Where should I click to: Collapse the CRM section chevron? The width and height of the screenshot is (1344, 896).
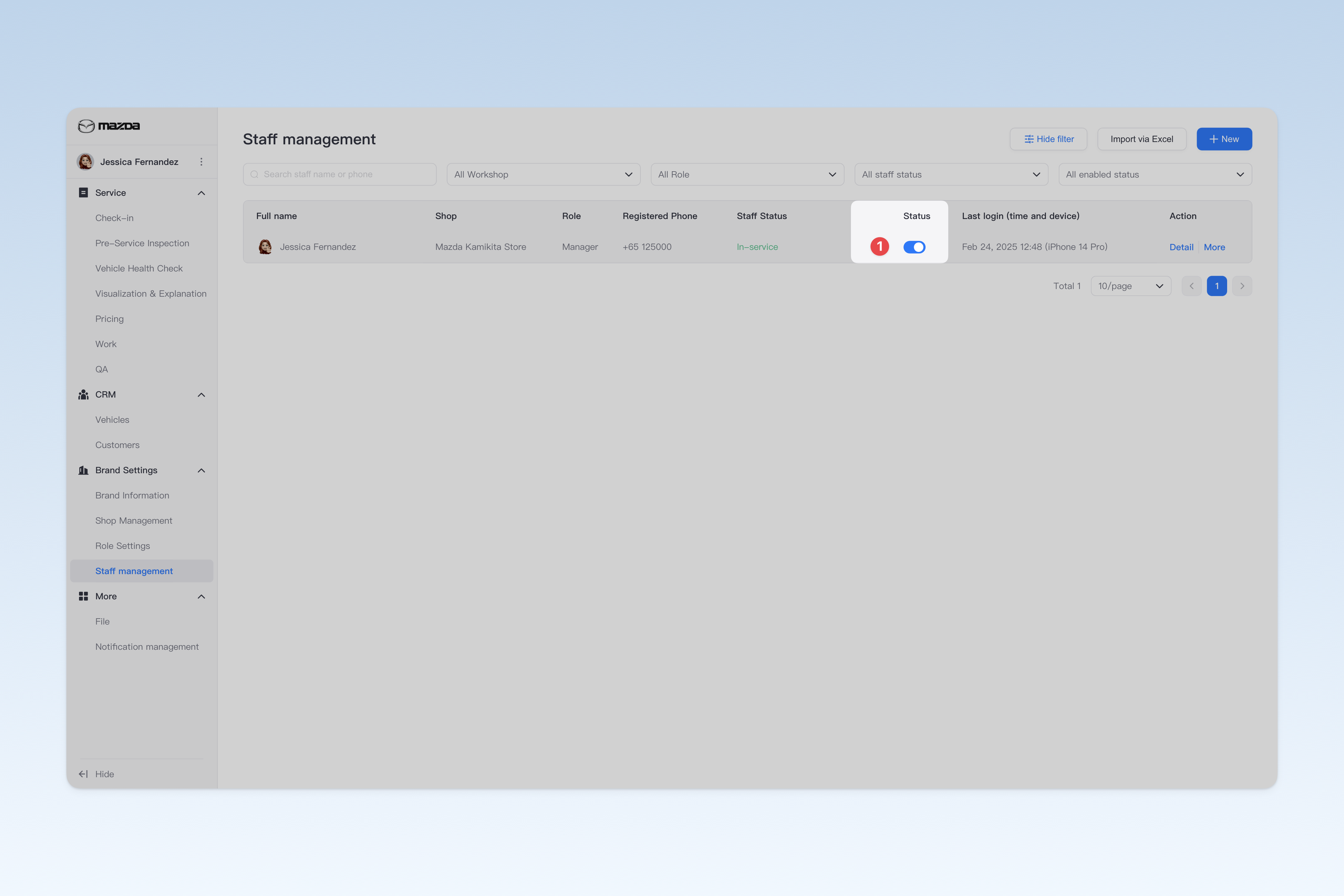click(x=201, y=395)
